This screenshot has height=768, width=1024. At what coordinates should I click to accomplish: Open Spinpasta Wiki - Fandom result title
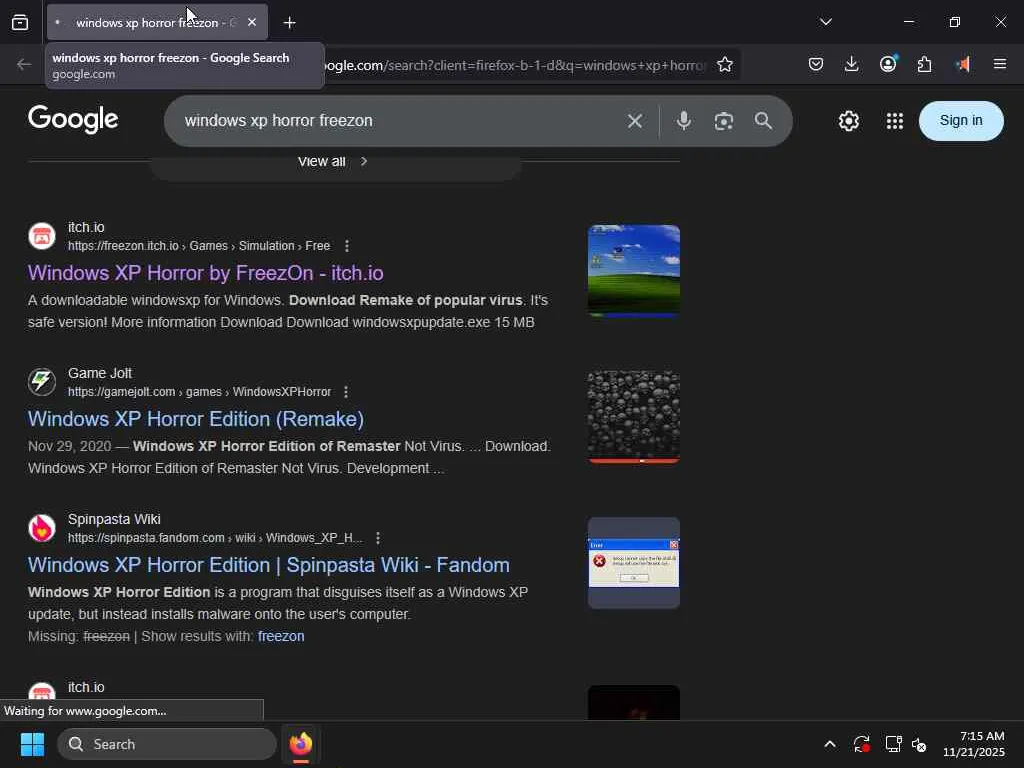point(268,565)
